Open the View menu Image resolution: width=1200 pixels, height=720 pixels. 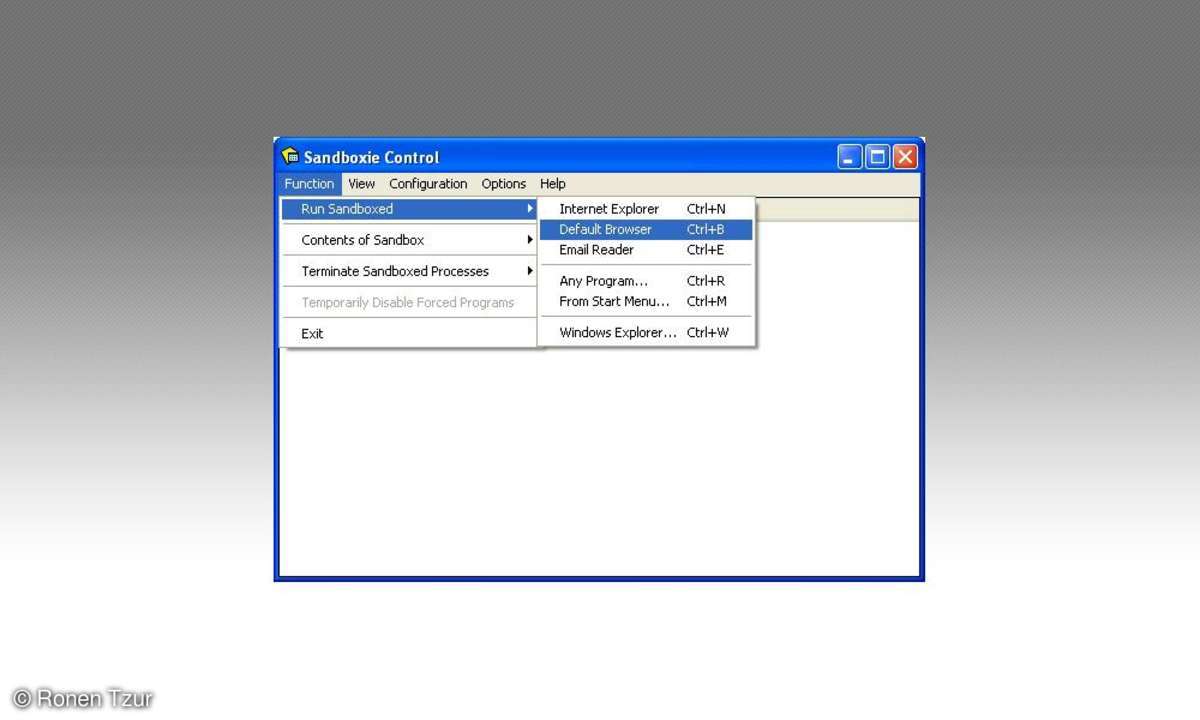362,184
